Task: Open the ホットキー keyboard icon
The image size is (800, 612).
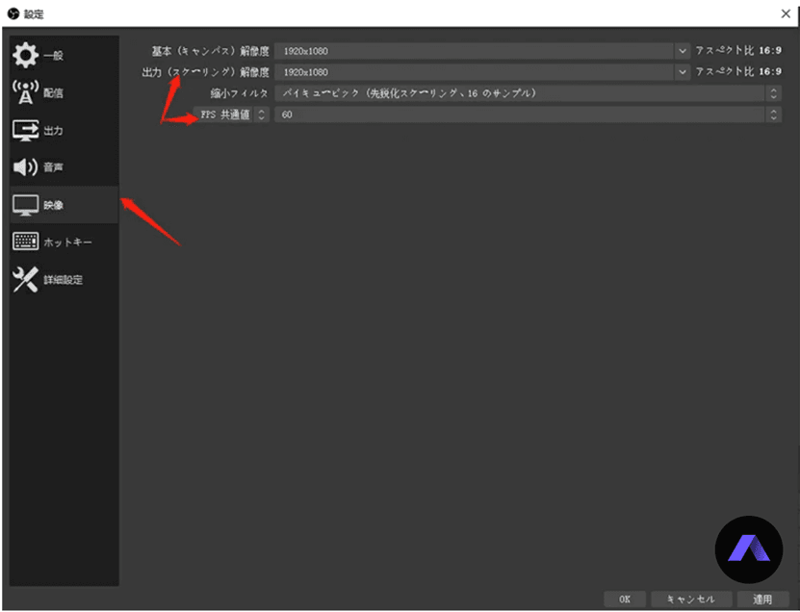Action: point(26,242)
